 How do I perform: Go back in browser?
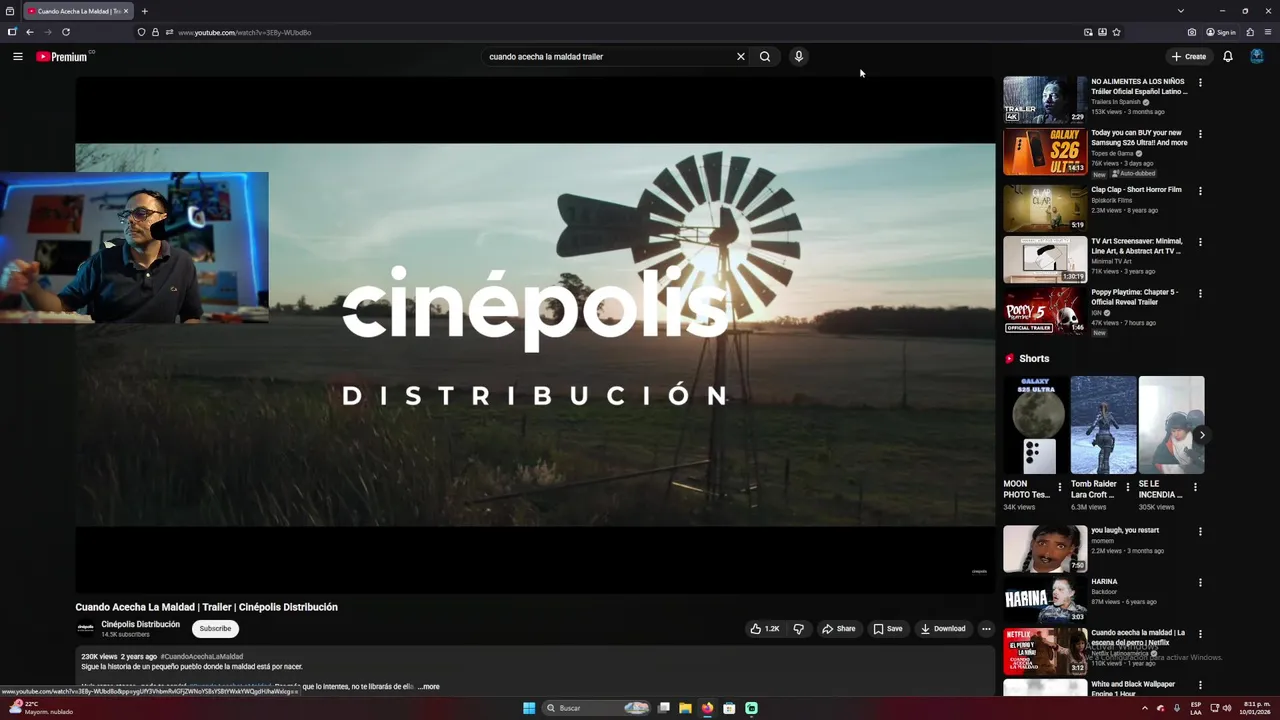30,32
